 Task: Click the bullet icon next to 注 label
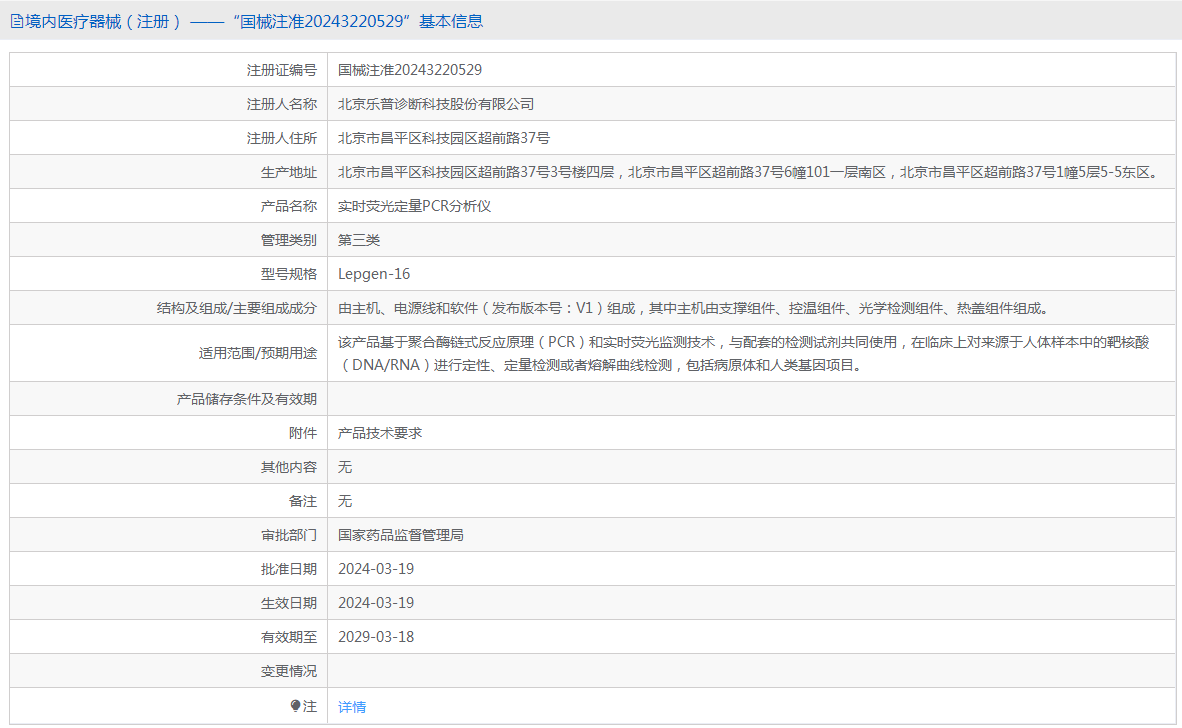[x=296, y=706]
